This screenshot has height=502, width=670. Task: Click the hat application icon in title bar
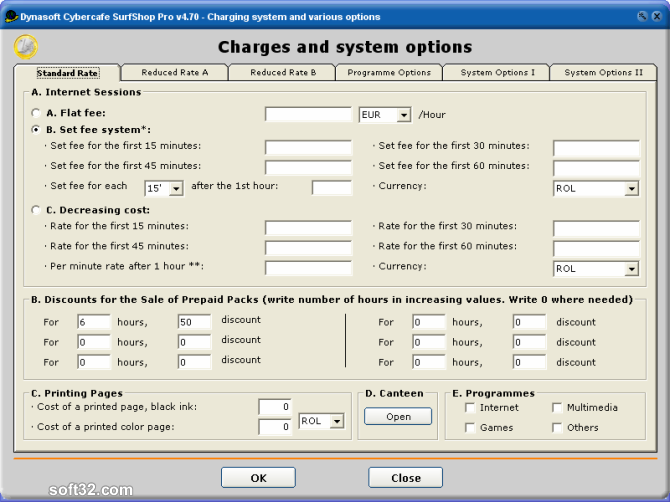click(11, 17)
